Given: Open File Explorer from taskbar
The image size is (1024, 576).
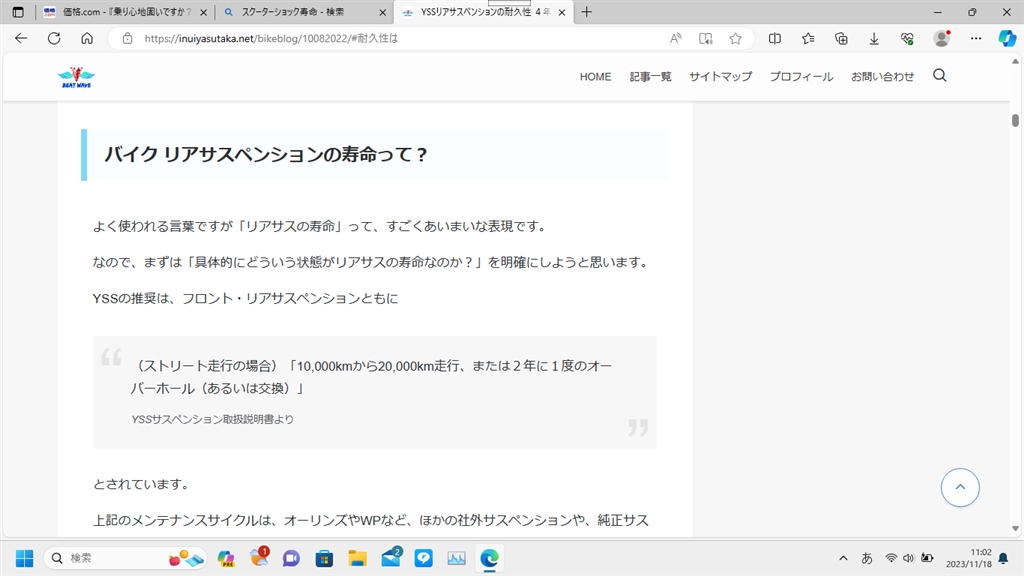Looking at the screenshot, I should 357,558.
